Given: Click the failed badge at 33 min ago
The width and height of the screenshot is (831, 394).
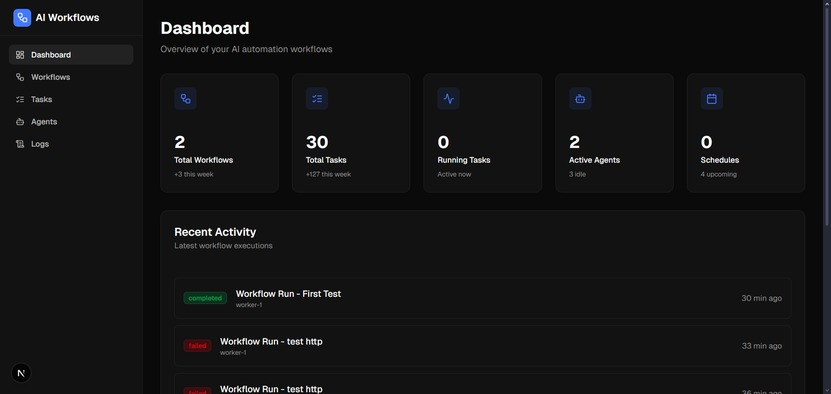Looking at the screenshot, I should pos(197,346).
